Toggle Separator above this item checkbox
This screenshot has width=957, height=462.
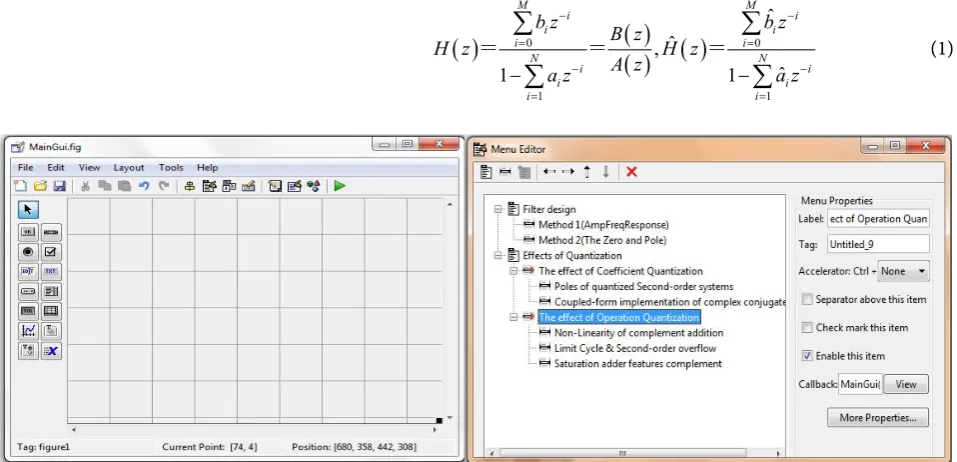click(x=807, y=300)
